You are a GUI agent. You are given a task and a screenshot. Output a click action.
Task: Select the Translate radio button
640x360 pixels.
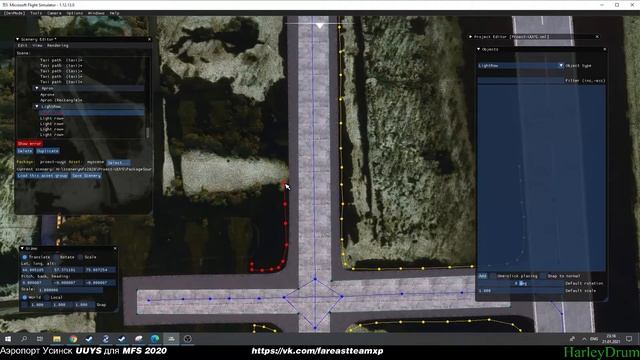point(24,257)
